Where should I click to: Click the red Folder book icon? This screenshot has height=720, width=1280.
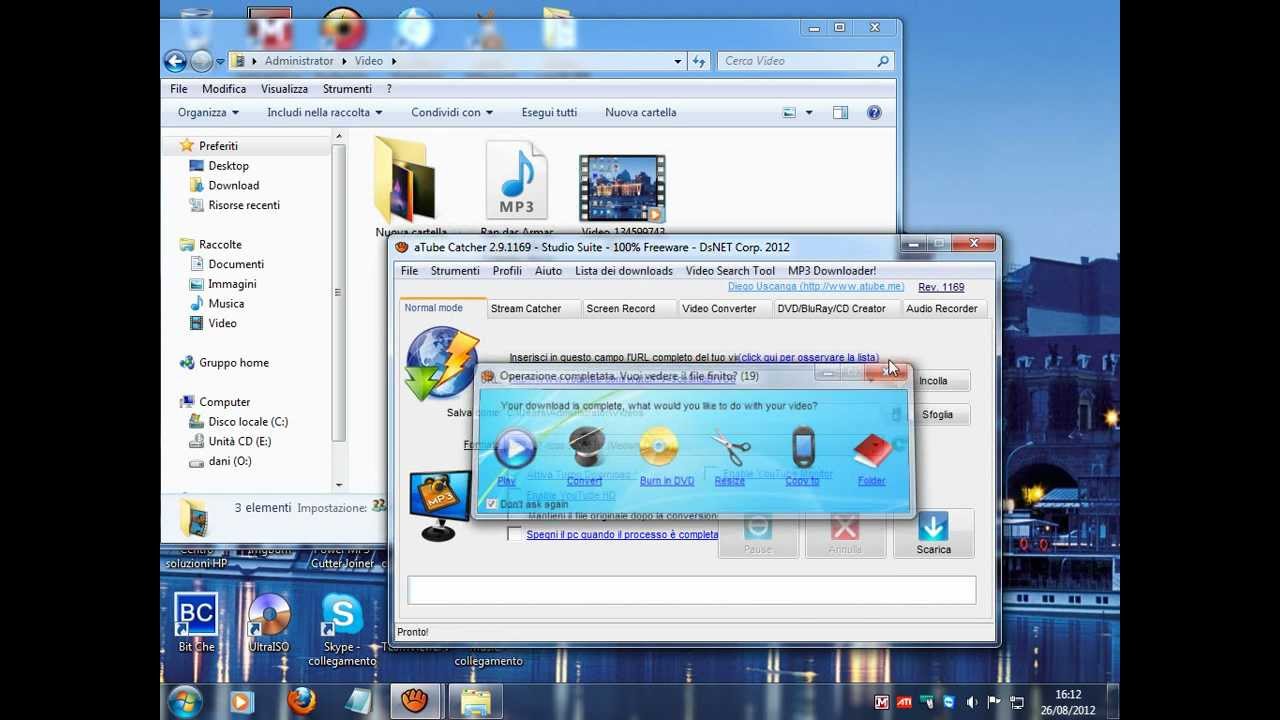tap(872, 451)
